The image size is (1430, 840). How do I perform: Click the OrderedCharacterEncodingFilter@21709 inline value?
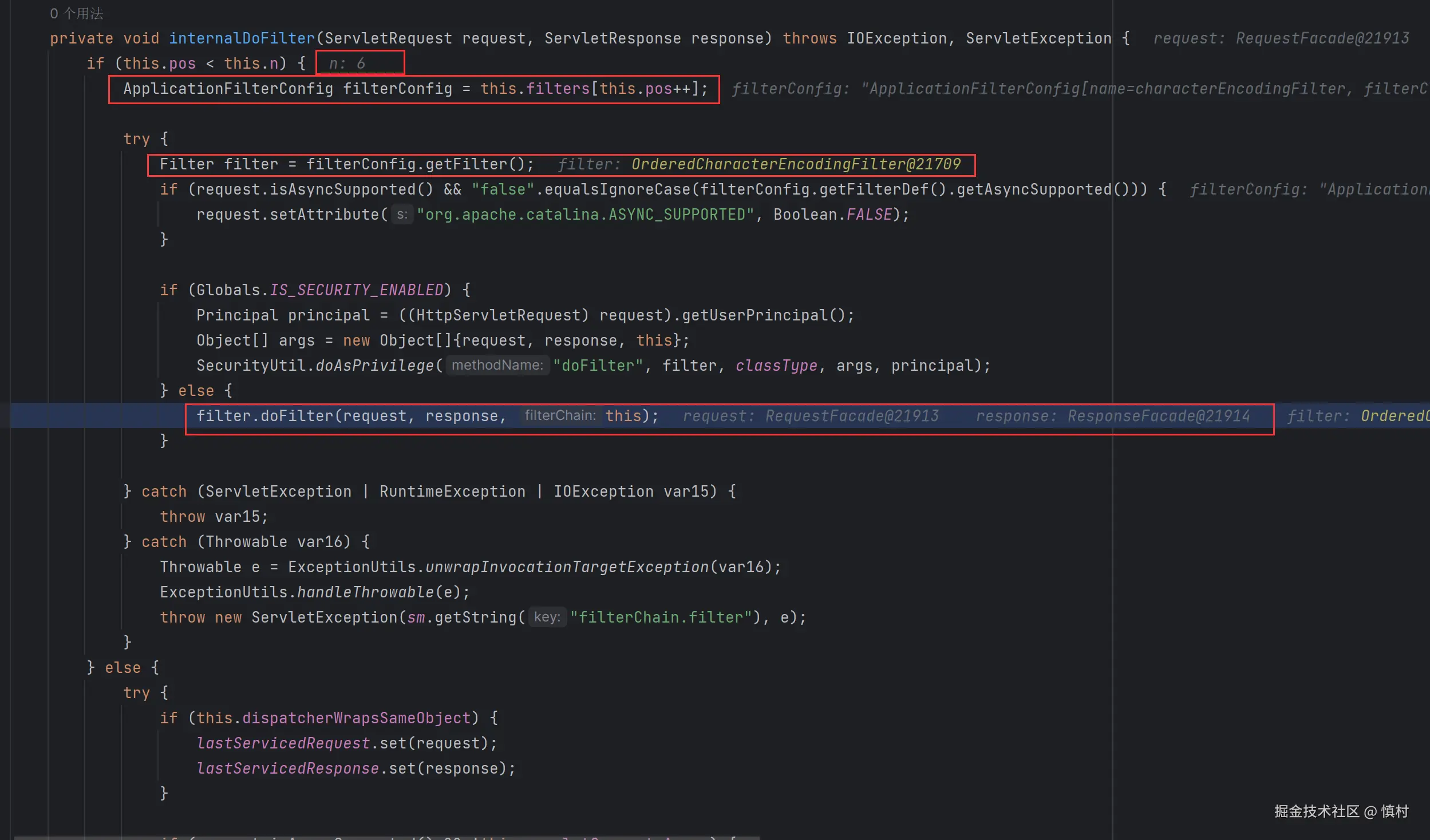click(x=796, y=164)
